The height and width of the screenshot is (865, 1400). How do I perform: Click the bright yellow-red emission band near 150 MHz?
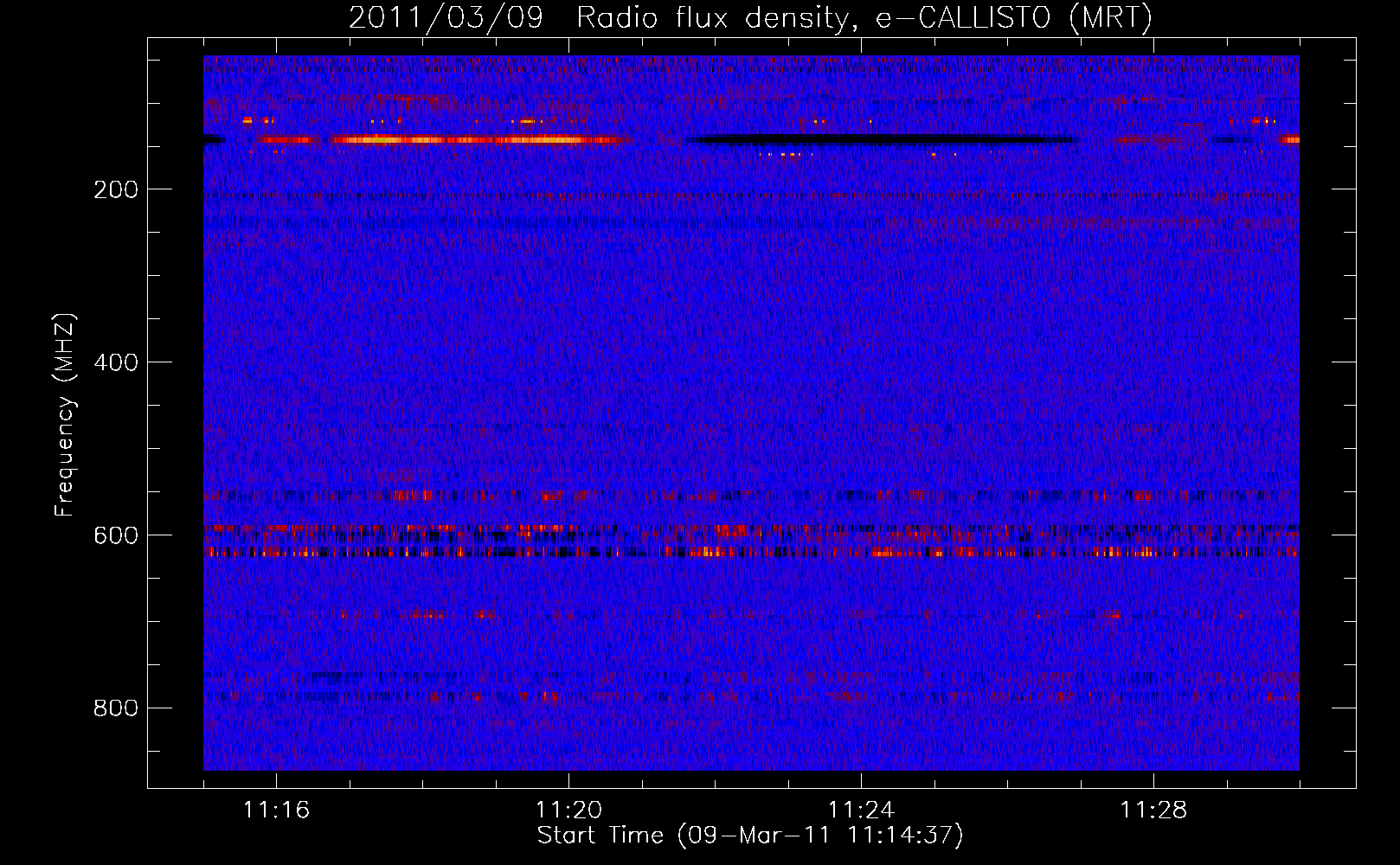click(x=474, y=139)
